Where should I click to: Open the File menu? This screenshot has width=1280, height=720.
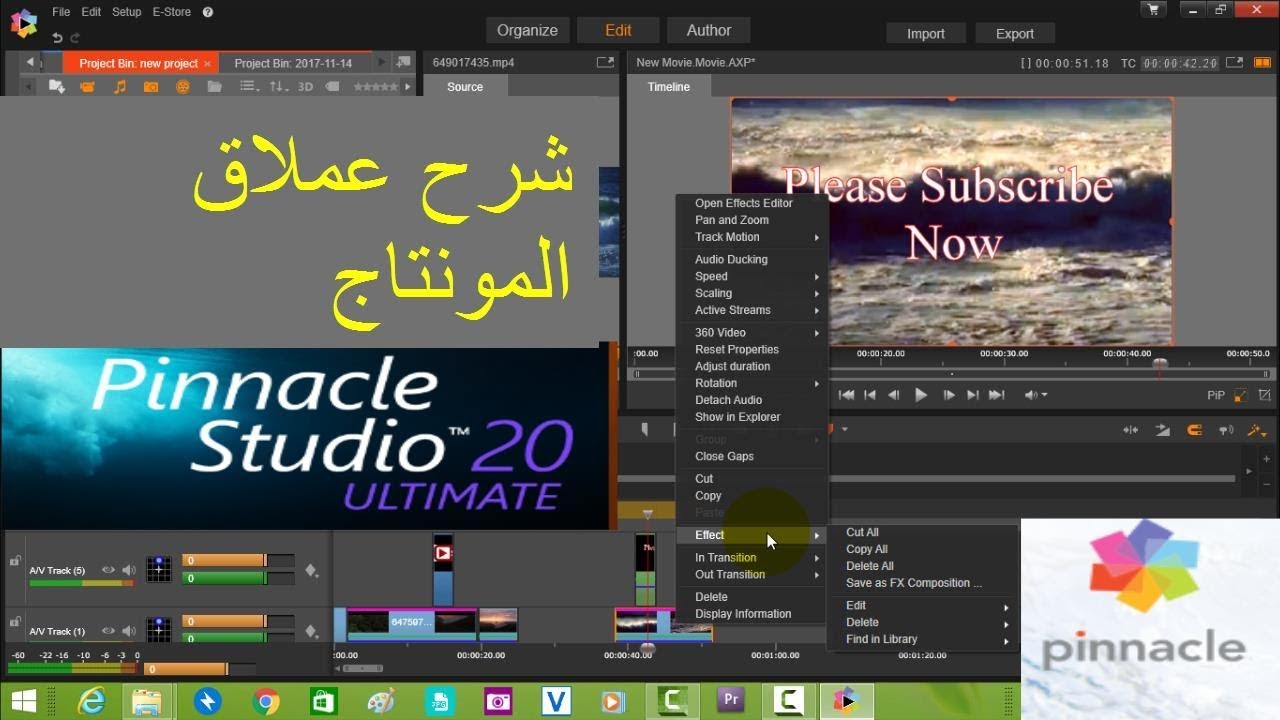(x=61, y=12)
